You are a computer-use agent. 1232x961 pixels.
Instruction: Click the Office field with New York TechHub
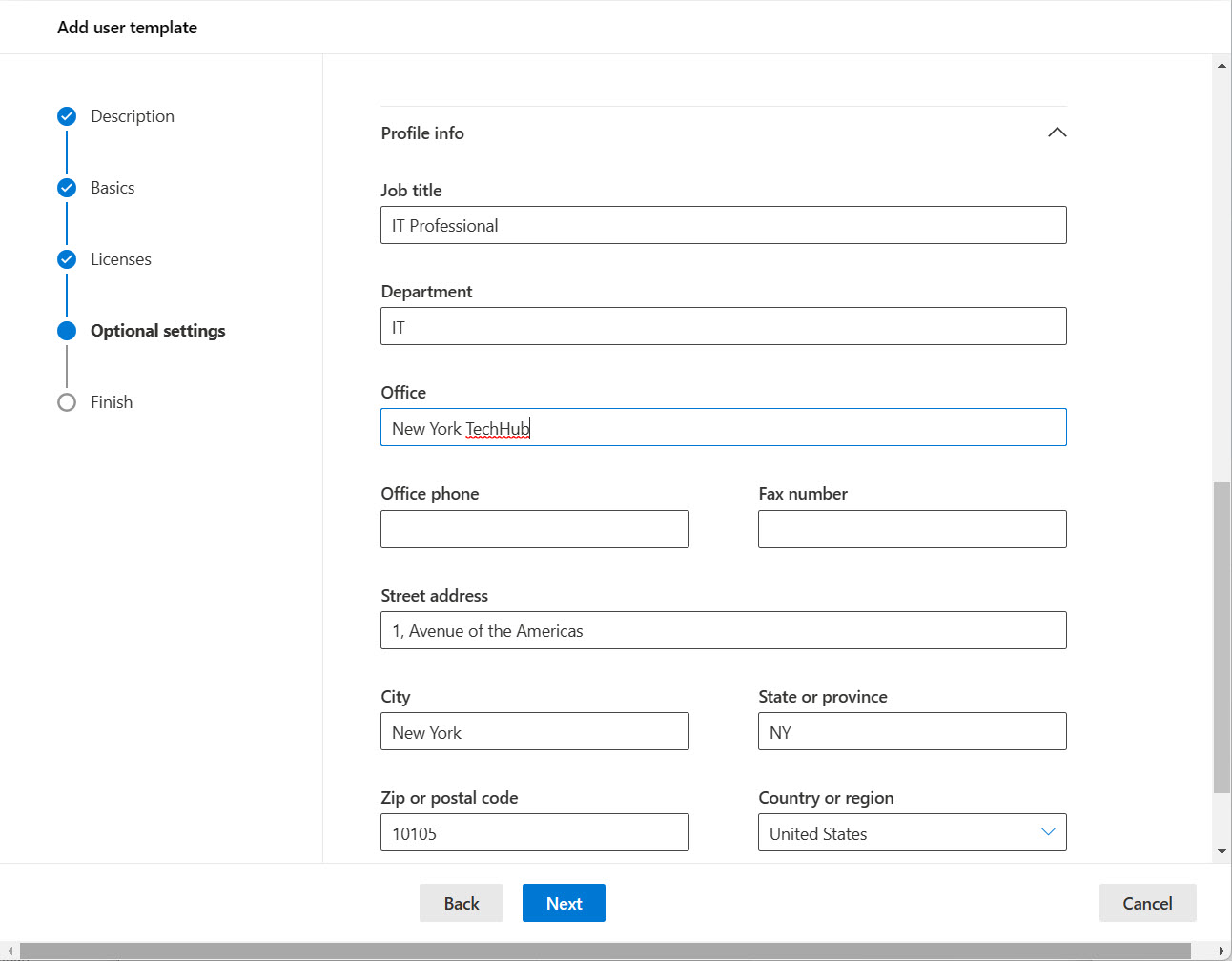[723, 427]
